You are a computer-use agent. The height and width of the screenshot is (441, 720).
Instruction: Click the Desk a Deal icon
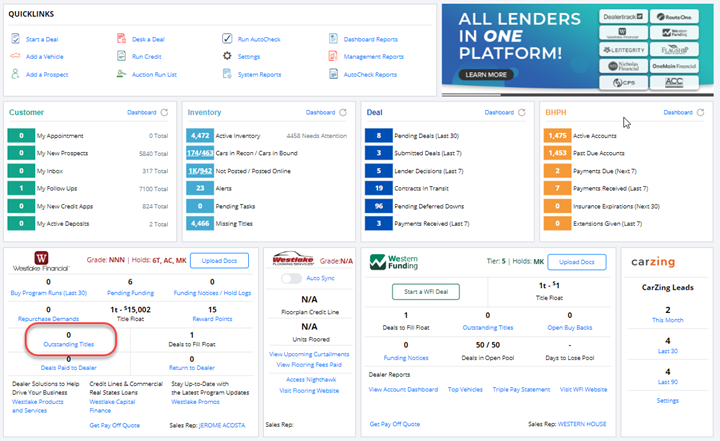coord(121,39)
